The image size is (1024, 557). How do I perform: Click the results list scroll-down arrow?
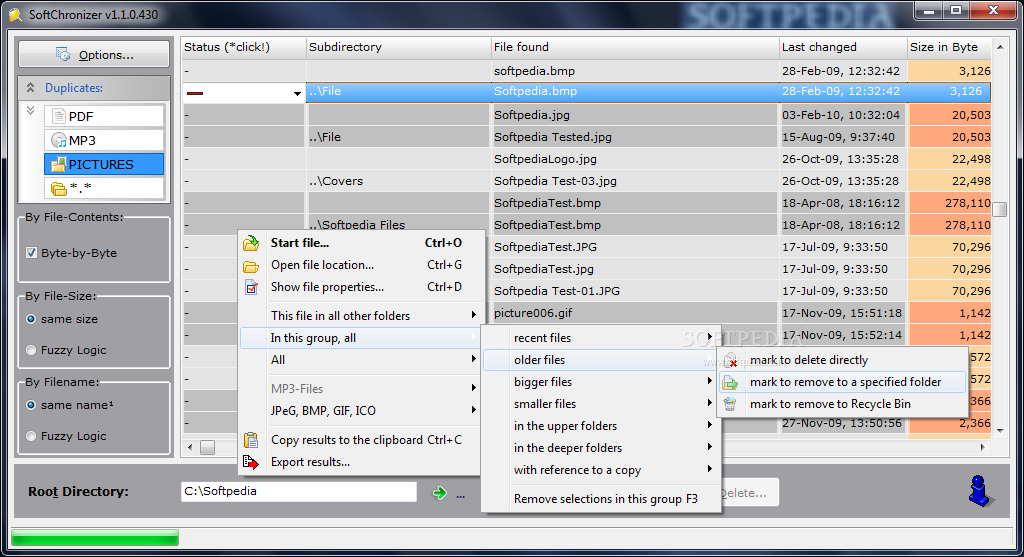(x=1000, y=430)
